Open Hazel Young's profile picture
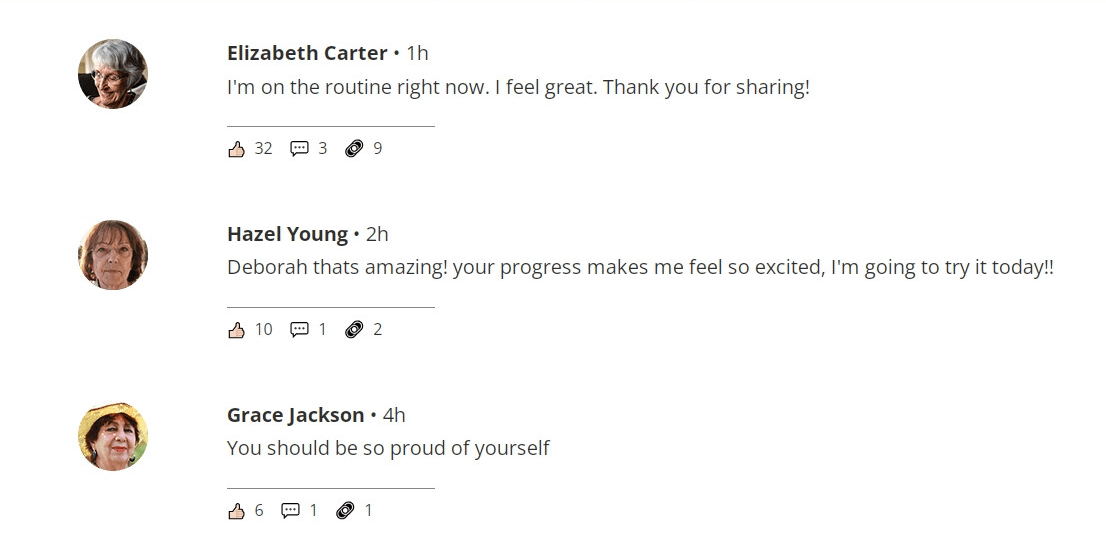Viewport: 1106px width, 550px height. click(113, 255)
